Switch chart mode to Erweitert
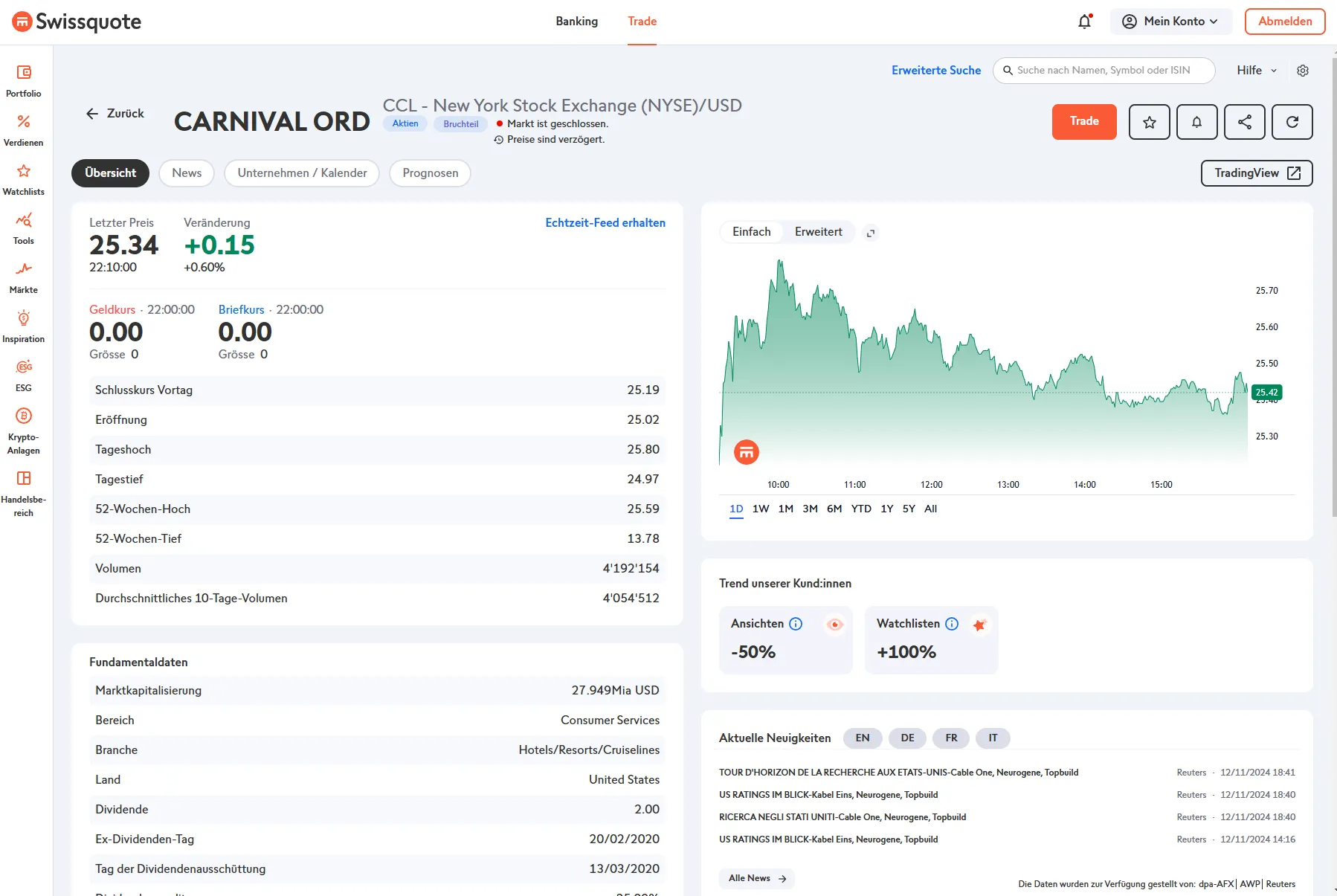1337x896 pixels. (818, 232)
